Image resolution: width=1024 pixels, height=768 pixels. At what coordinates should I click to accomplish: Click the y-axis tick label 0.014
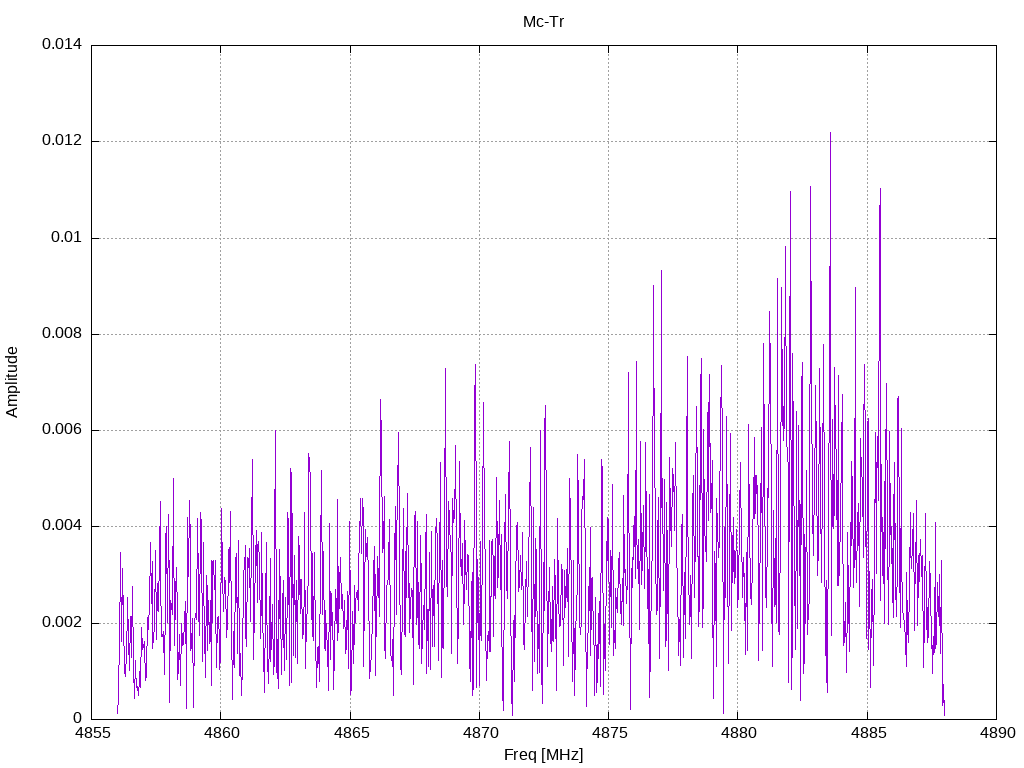click(62, 44)
